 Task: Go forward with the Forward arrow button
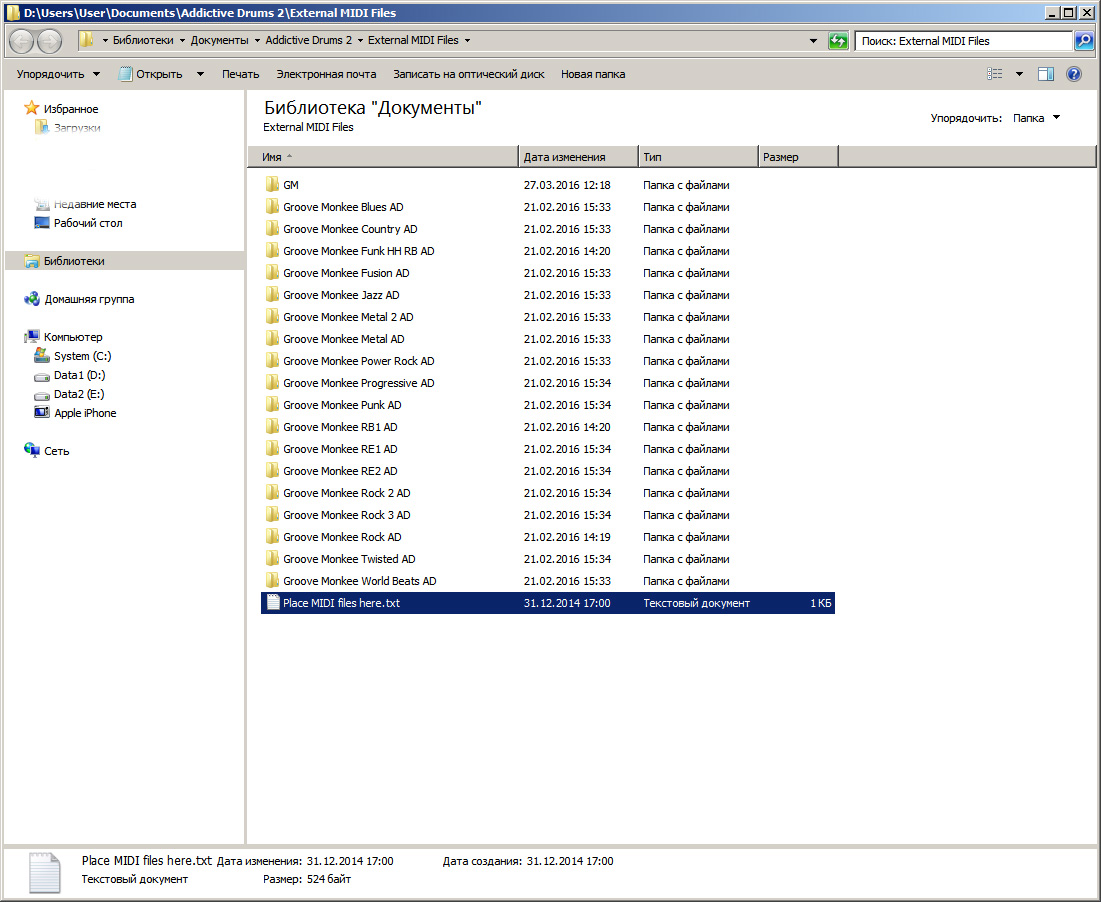pos(49,41)
